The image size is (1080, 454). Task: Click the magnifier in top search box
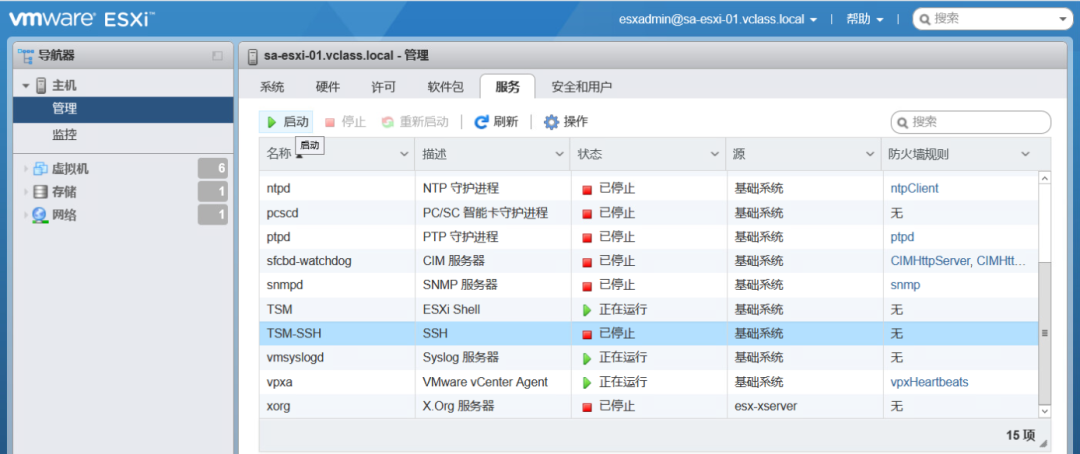(924, 19)
